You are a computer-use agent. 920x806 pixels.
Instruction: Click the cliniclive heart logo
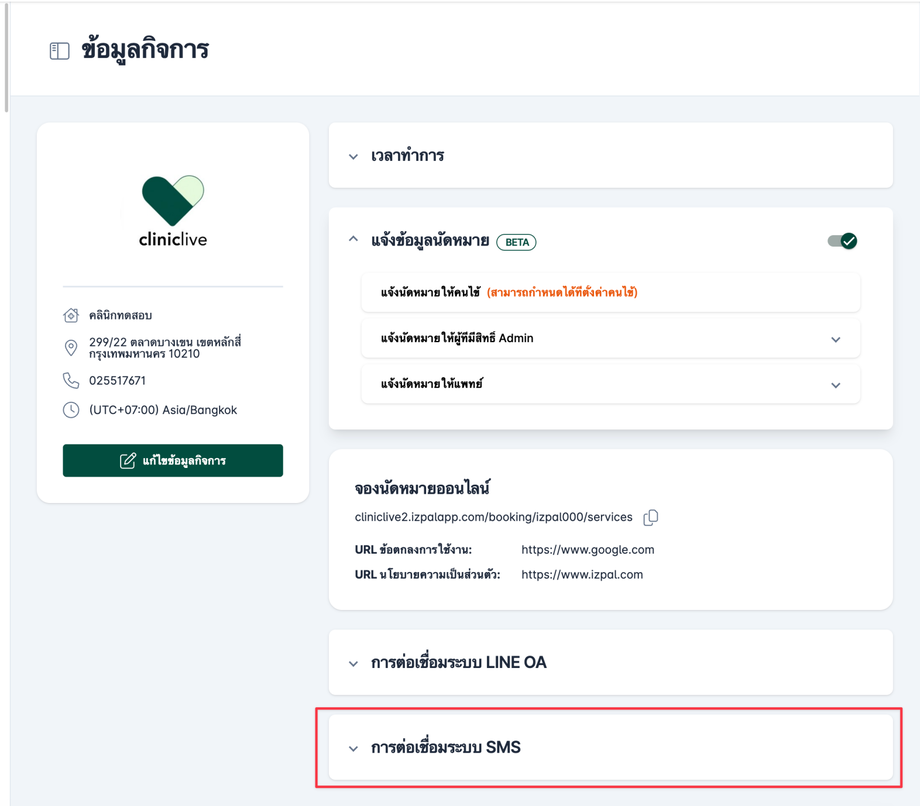tap(173, 200)
